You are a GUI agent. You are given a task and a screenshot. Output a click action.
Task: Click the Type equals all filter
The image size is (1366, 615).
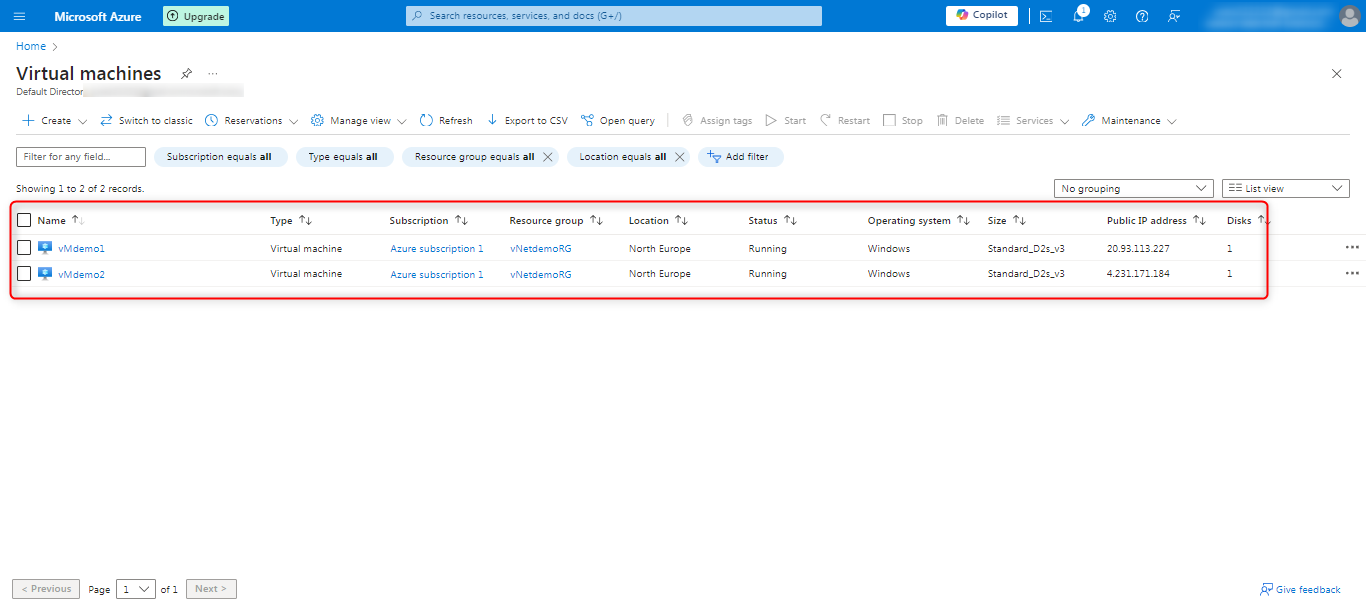(343, 157)
